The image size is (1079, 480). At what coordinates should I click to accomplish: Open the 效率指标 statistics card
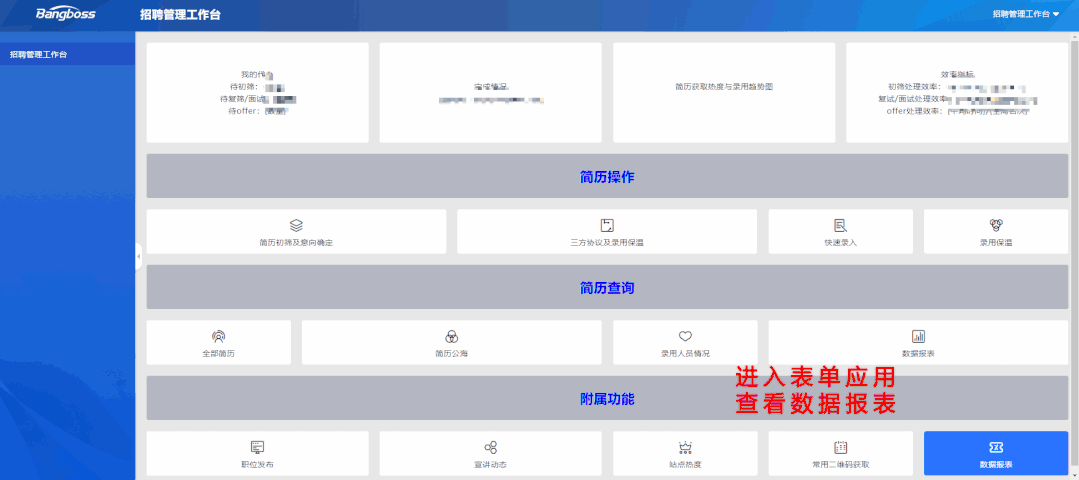[x=956, y=92]
